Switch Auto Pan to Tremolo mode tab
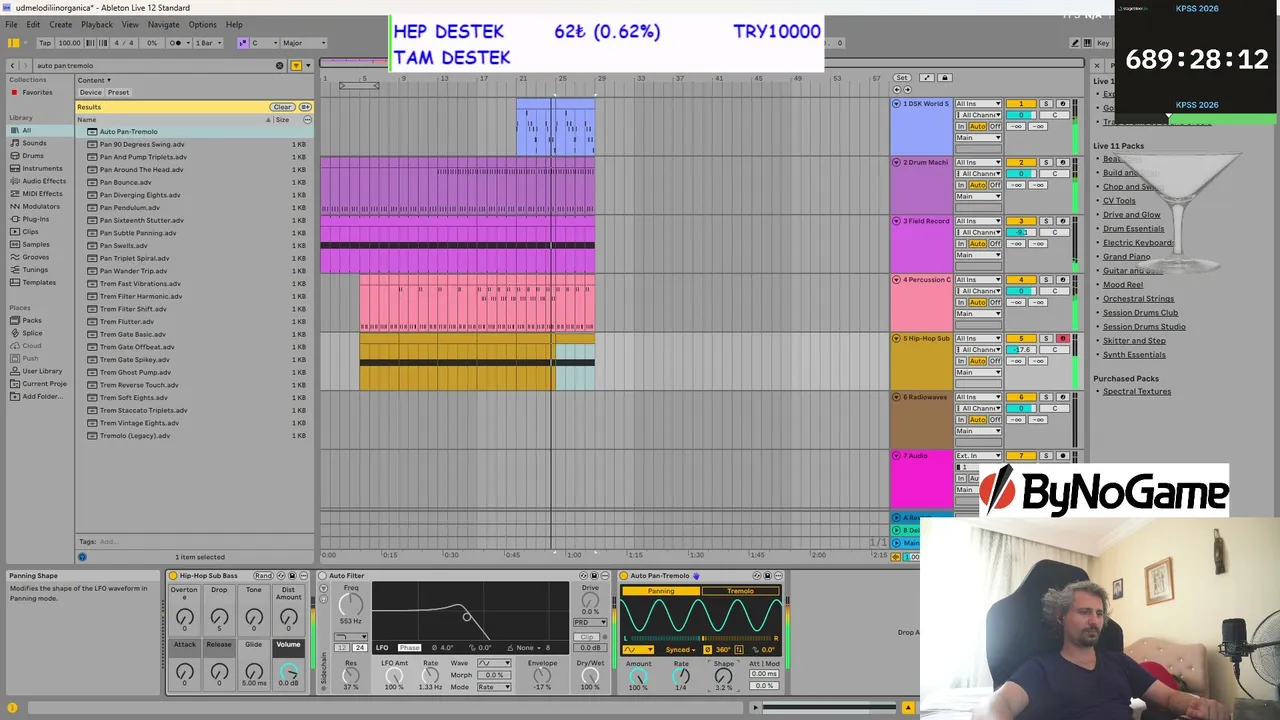This screenshot has height=720, width=1280. click(x=740, y=591)
